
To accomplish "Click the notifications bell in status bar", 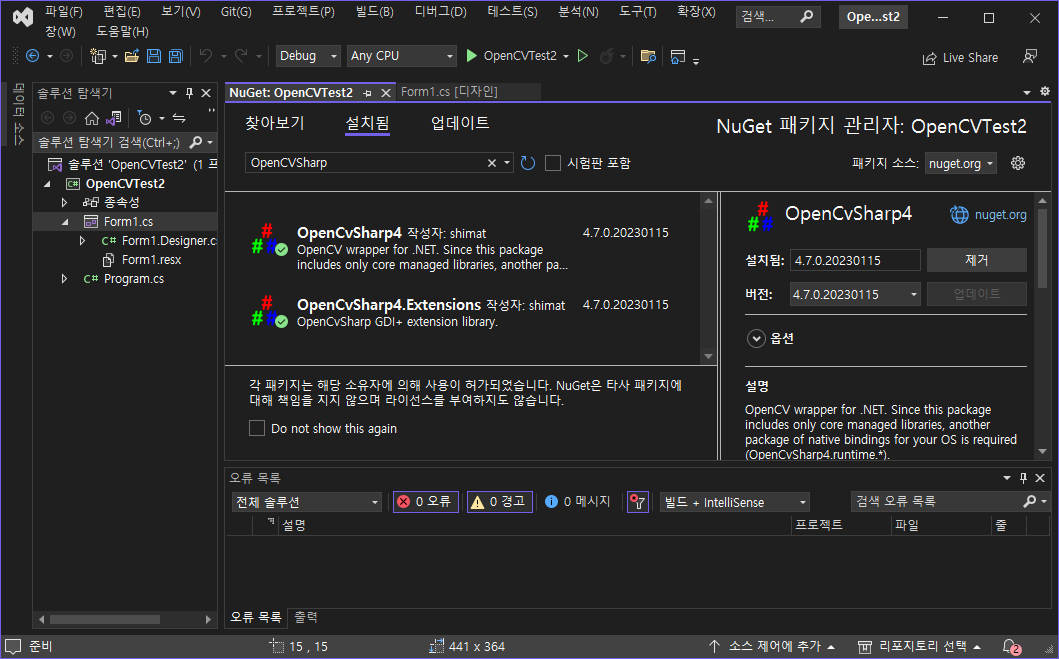I will pos(1010,647).
